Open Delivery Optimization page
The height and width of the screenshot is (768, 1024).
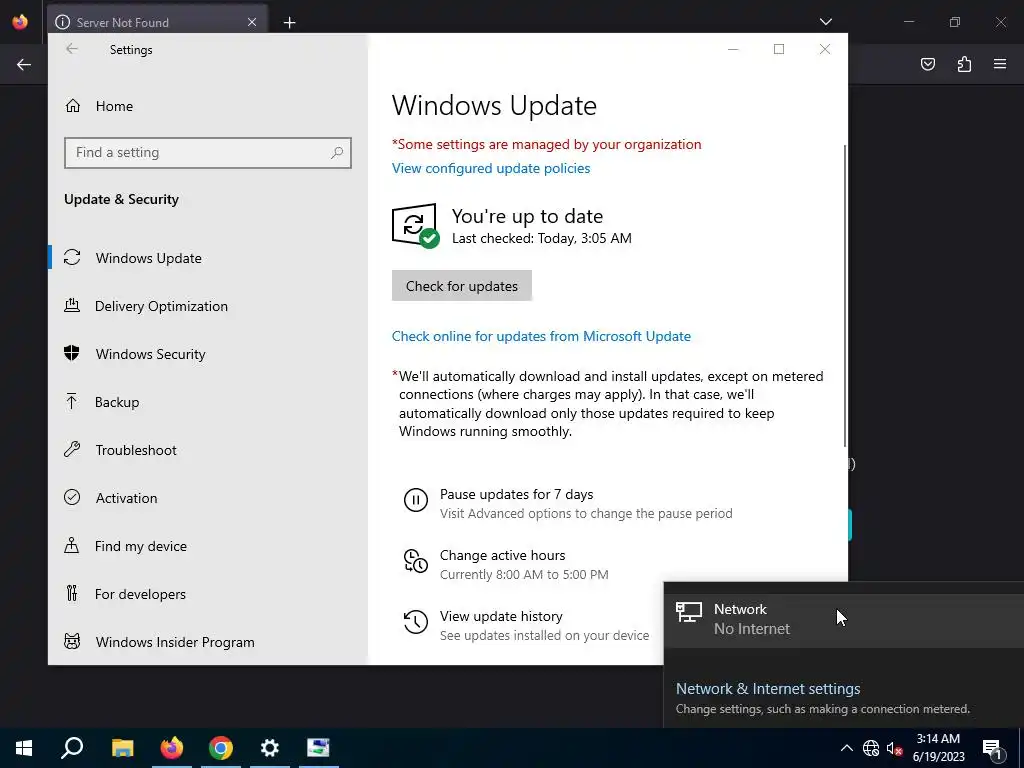(x=161, y=306)
